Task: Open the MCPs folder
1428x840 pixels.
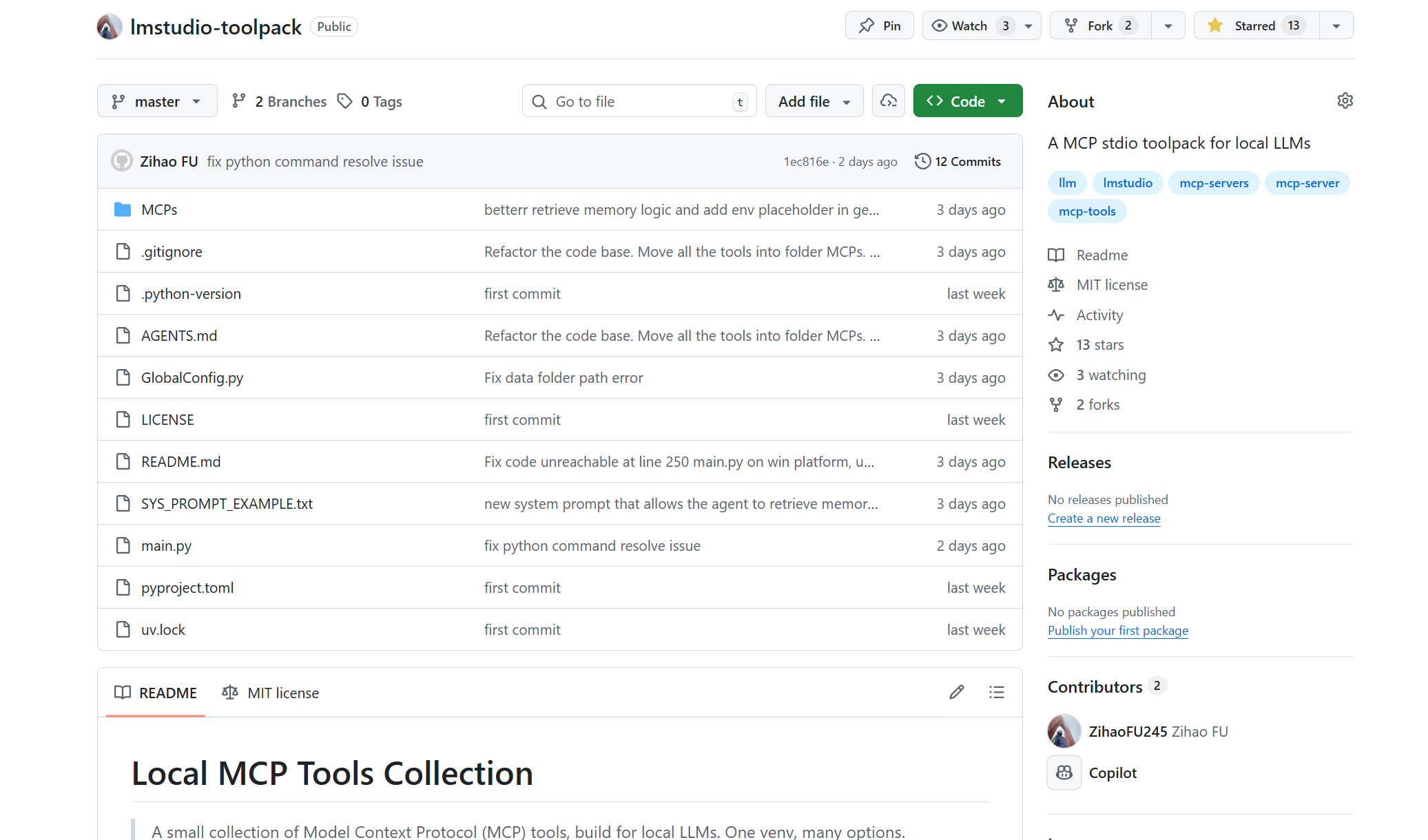Action: pyautogui.click(x=159, y=209)
